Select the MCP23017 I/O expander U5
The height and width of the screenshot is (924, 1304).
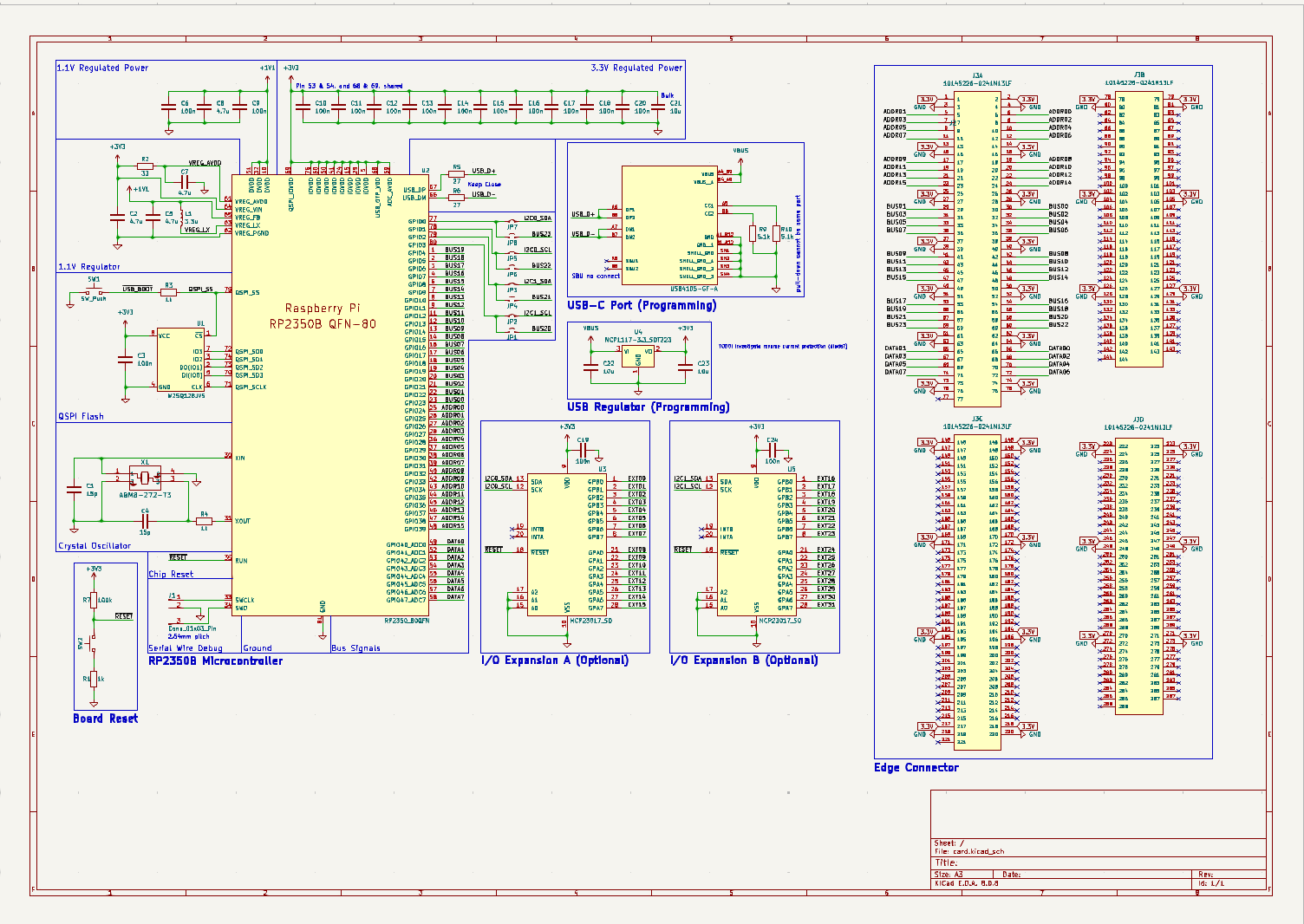[756, 544]
